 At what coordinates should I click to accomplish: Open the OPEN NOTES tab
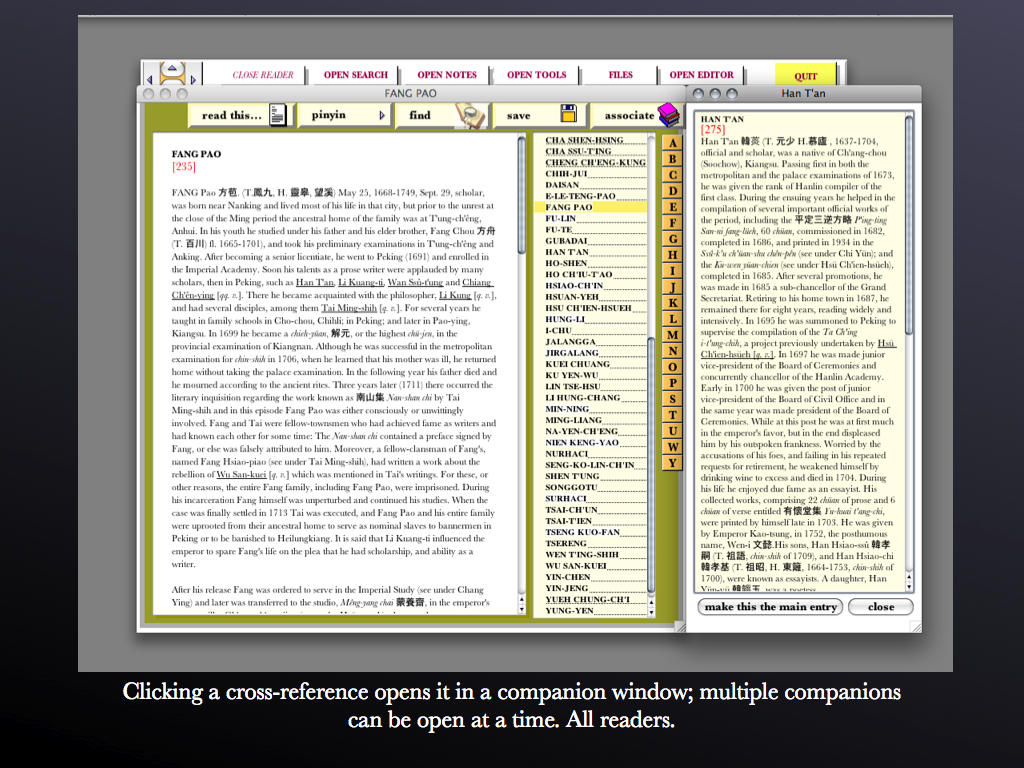[447, 75]
